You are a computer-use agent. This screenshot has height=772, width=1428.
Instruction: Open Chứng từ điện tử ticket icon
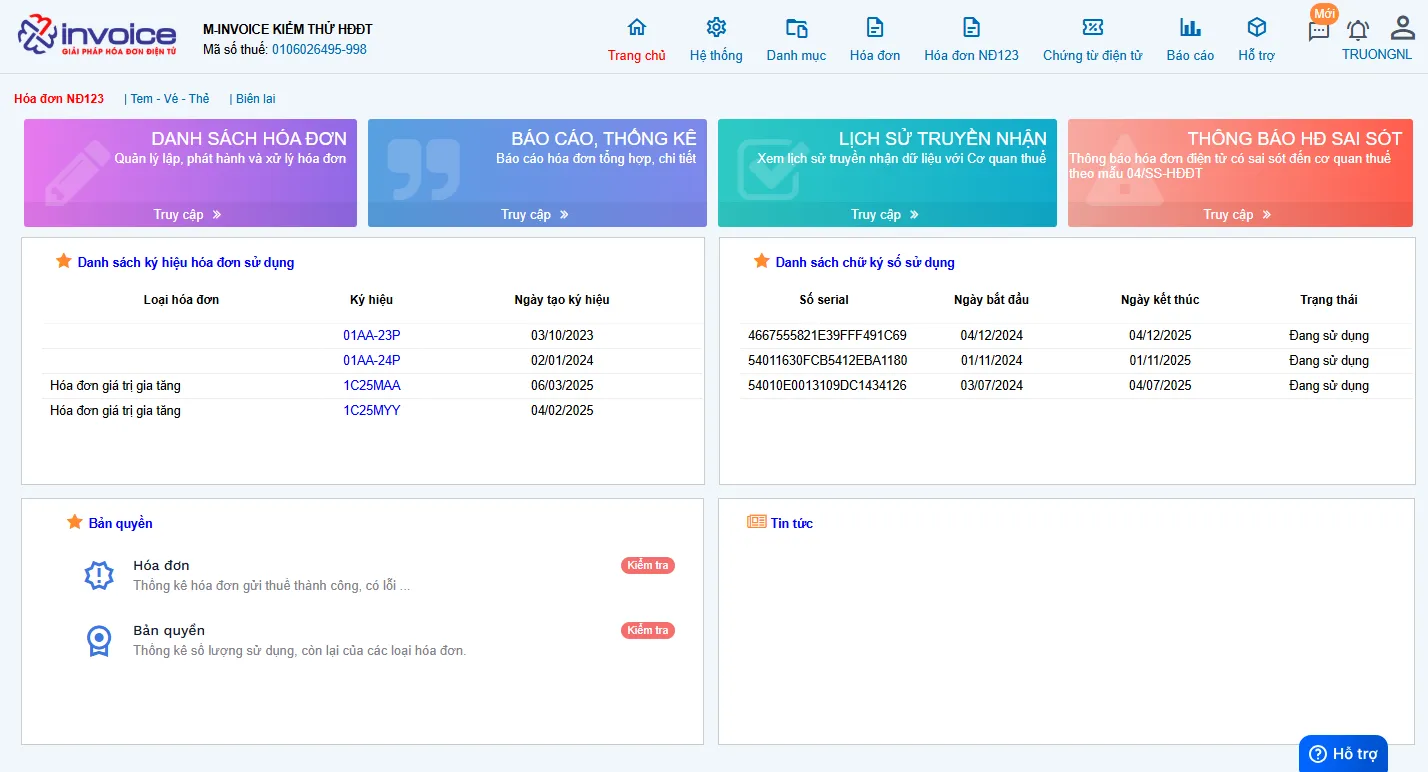pyautogui.click(x=1093, y=27)
